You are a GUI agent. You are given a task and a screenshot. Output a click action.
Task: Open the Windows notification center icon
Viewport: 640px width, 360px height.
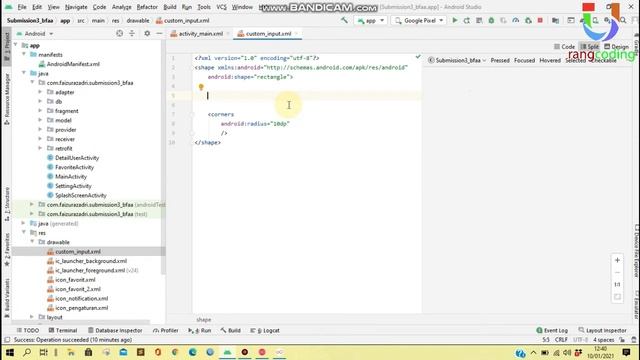(x=627, y=352)
